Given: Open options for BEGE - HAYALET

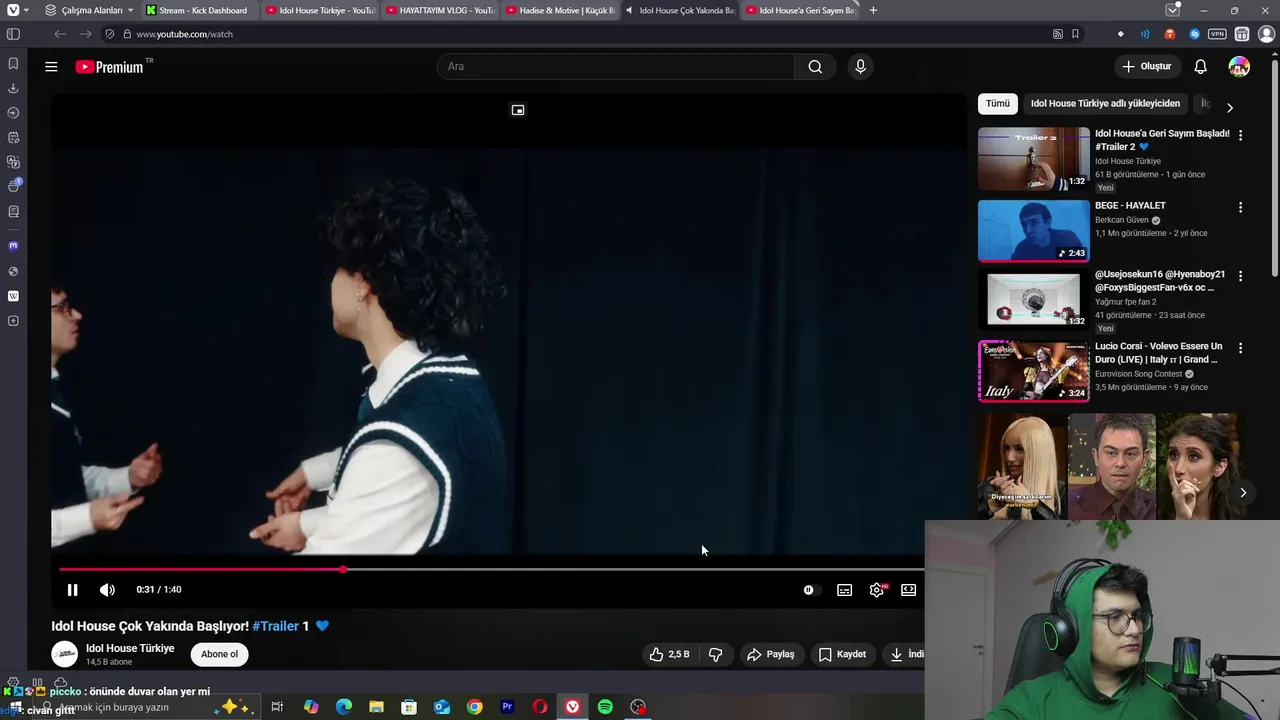Looking at the screenshot, I should coord(1240,207).
